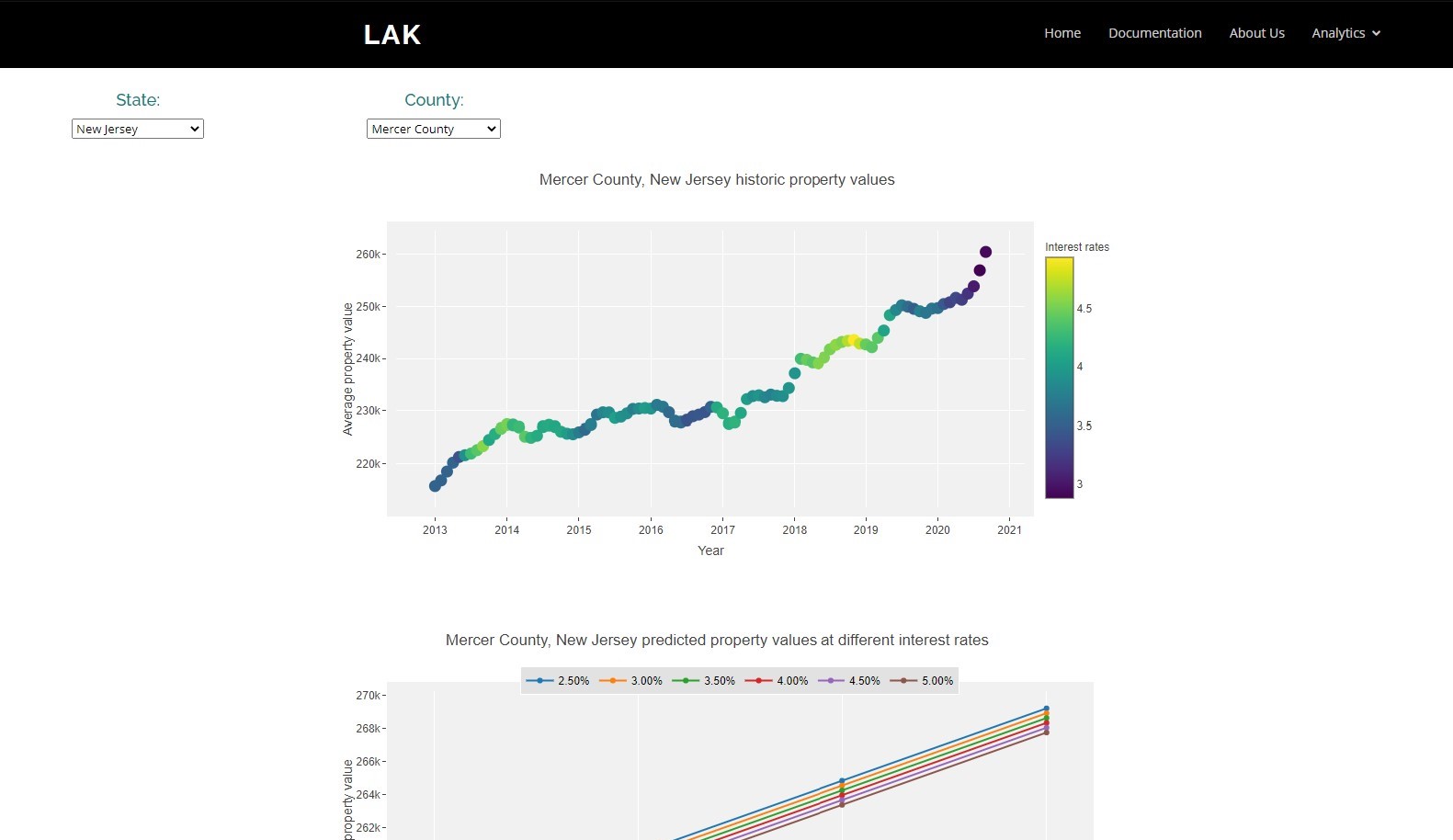Click the 'State:' label
This screenshot has height=840, width=1453.
point(138,100)
